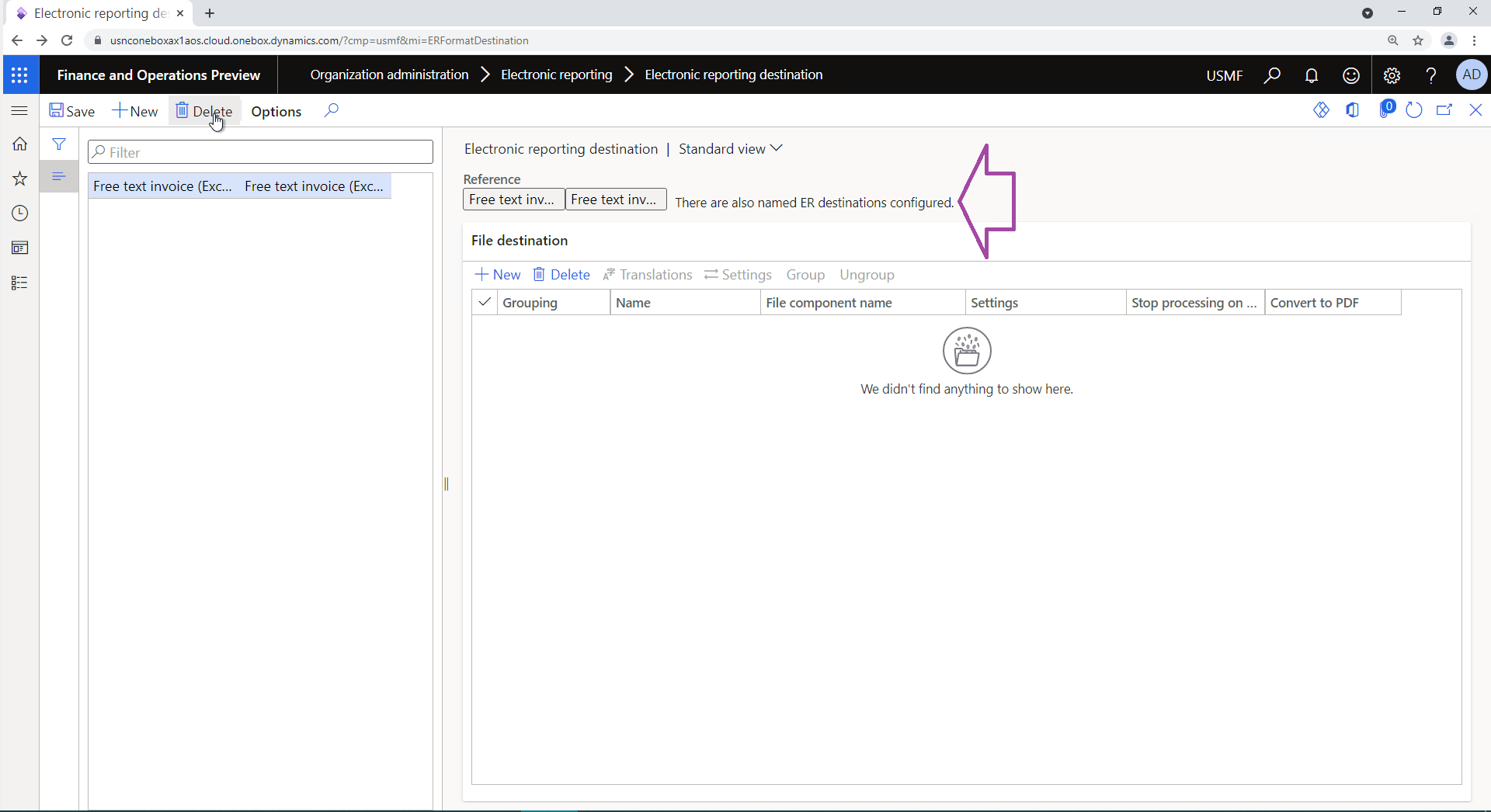Open the second Free text inv... reference button
Viewport: 1491px width, 812px height.
click(x=615, y=200)
